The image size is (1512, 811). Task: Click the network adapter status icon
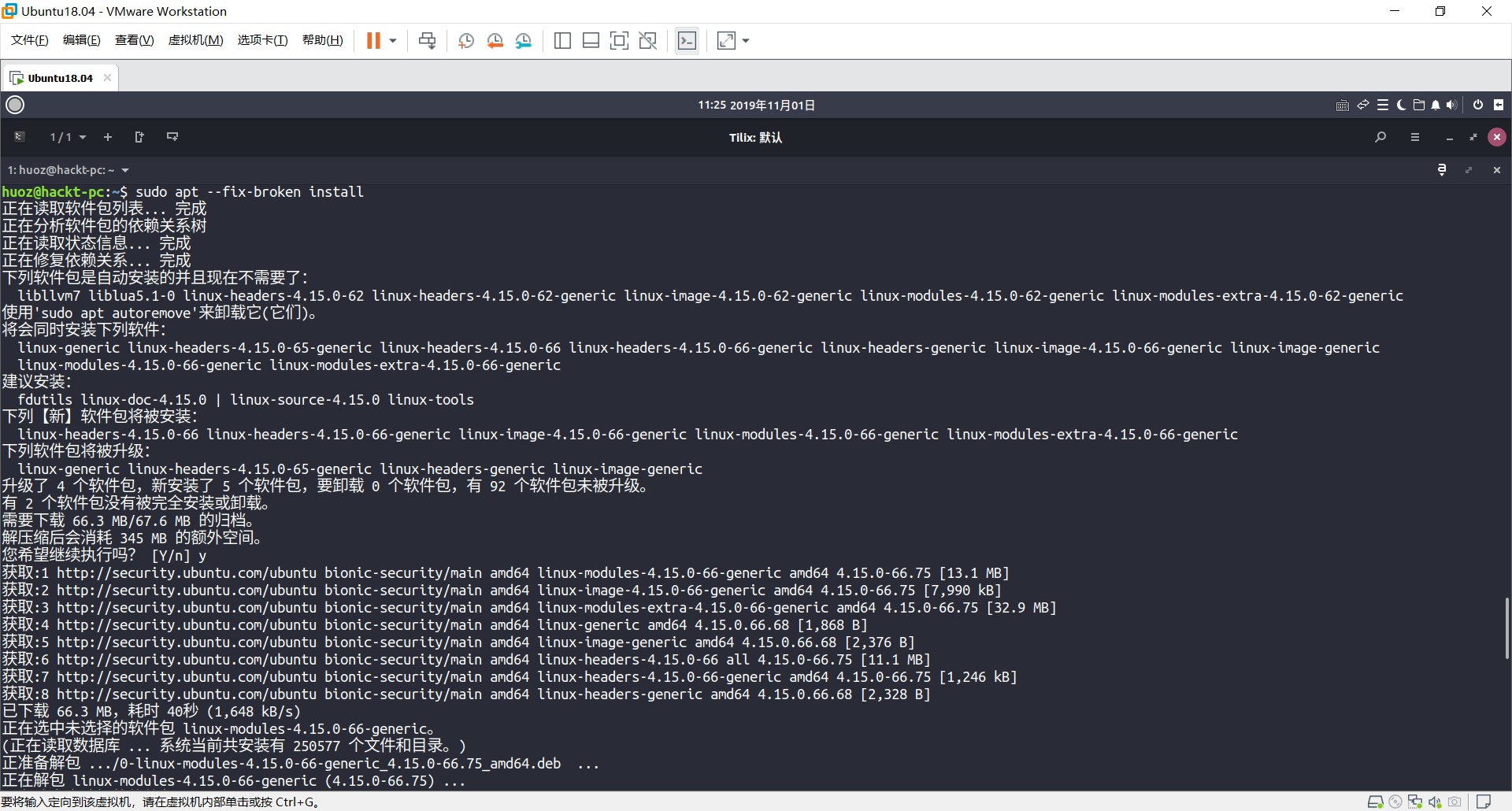point(1415,802)
